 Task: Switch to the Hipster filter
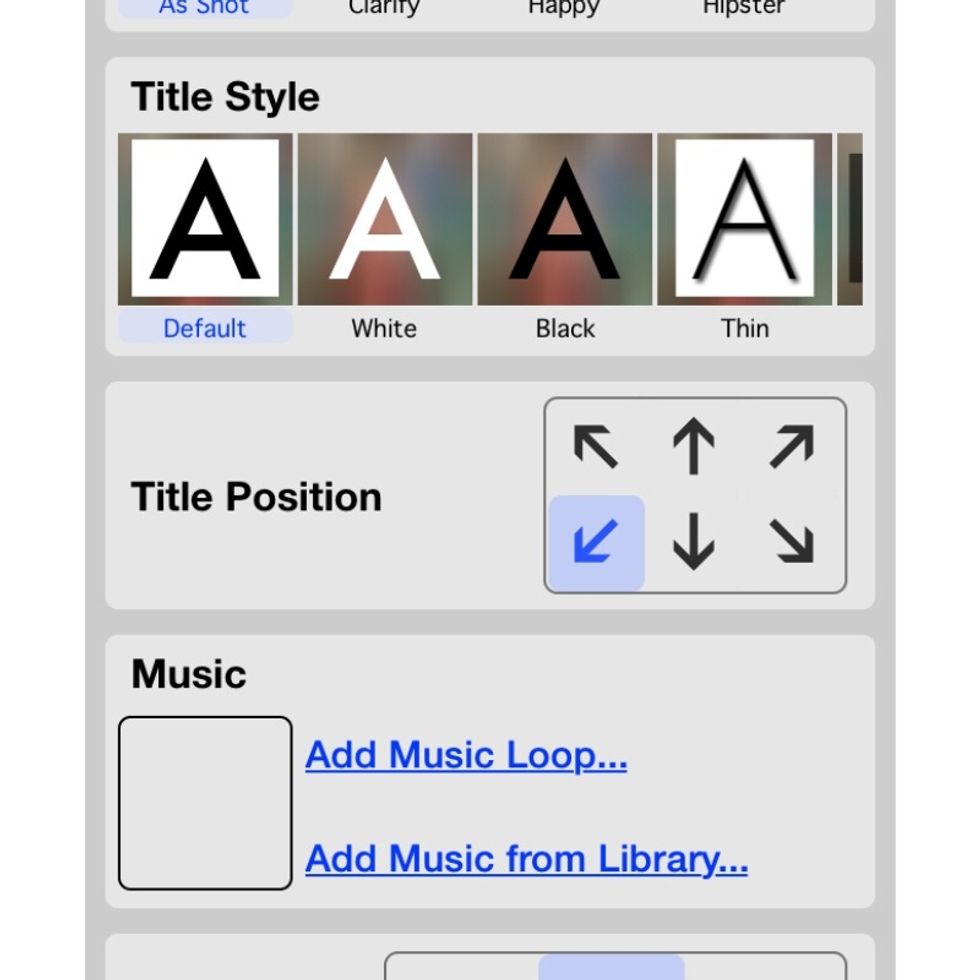tap(743, 8)
